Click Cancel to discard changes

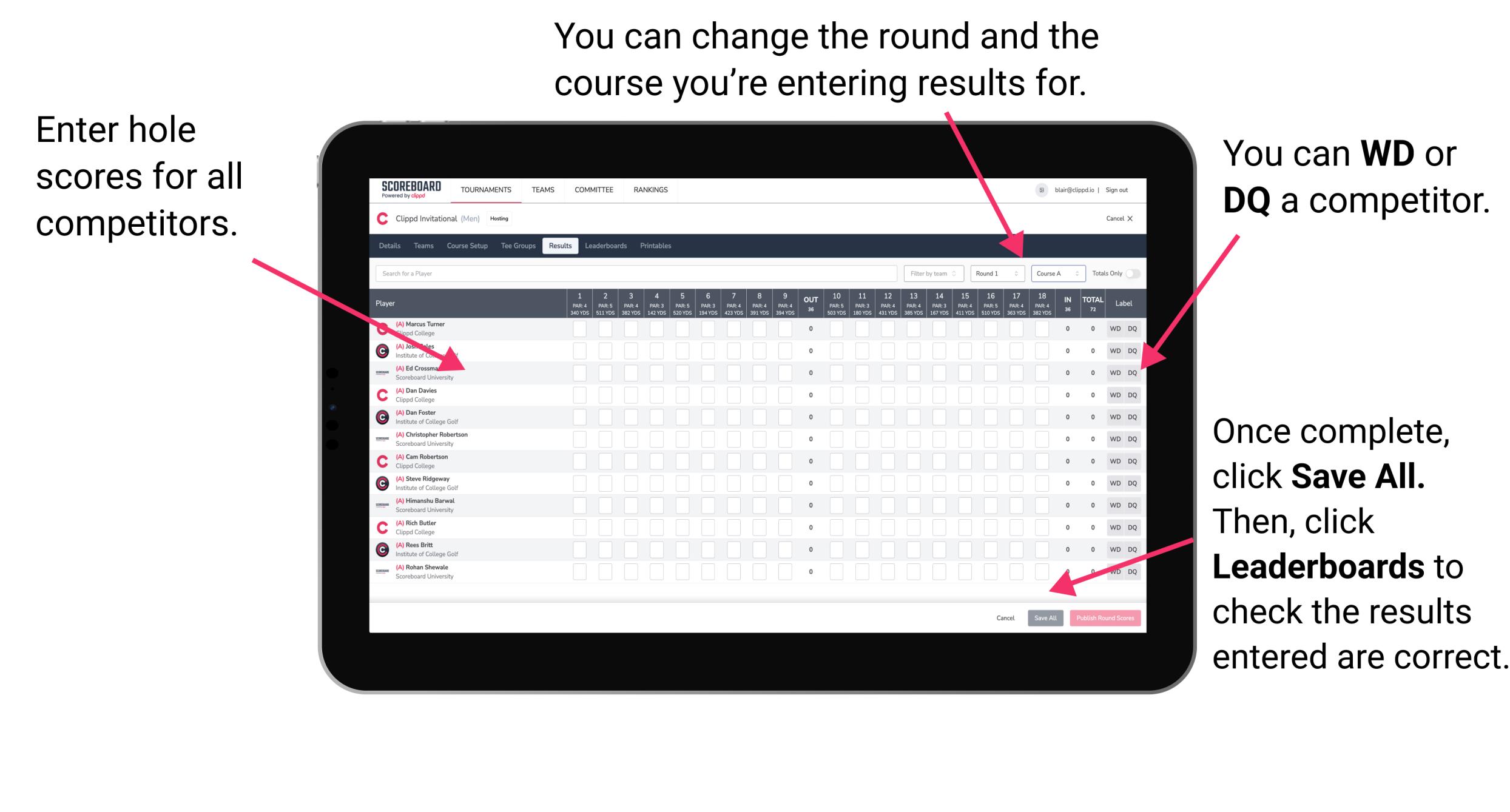[1003, 618]
